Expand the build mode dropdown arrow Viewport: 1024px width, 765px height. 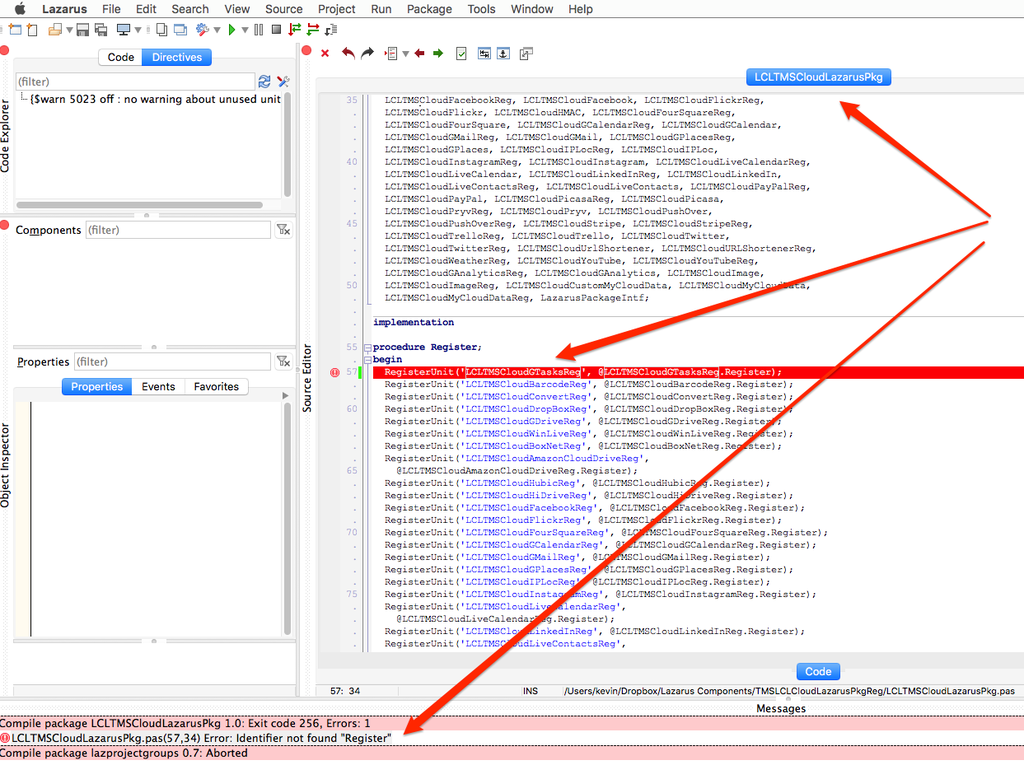tap(217, 30)
